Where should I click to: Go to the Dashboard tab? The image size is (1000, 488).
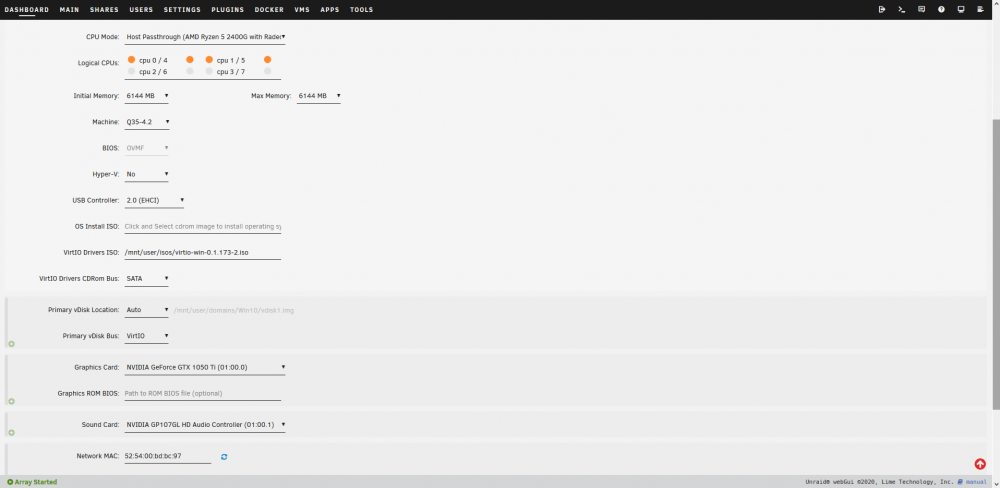(x=27, y=10)
